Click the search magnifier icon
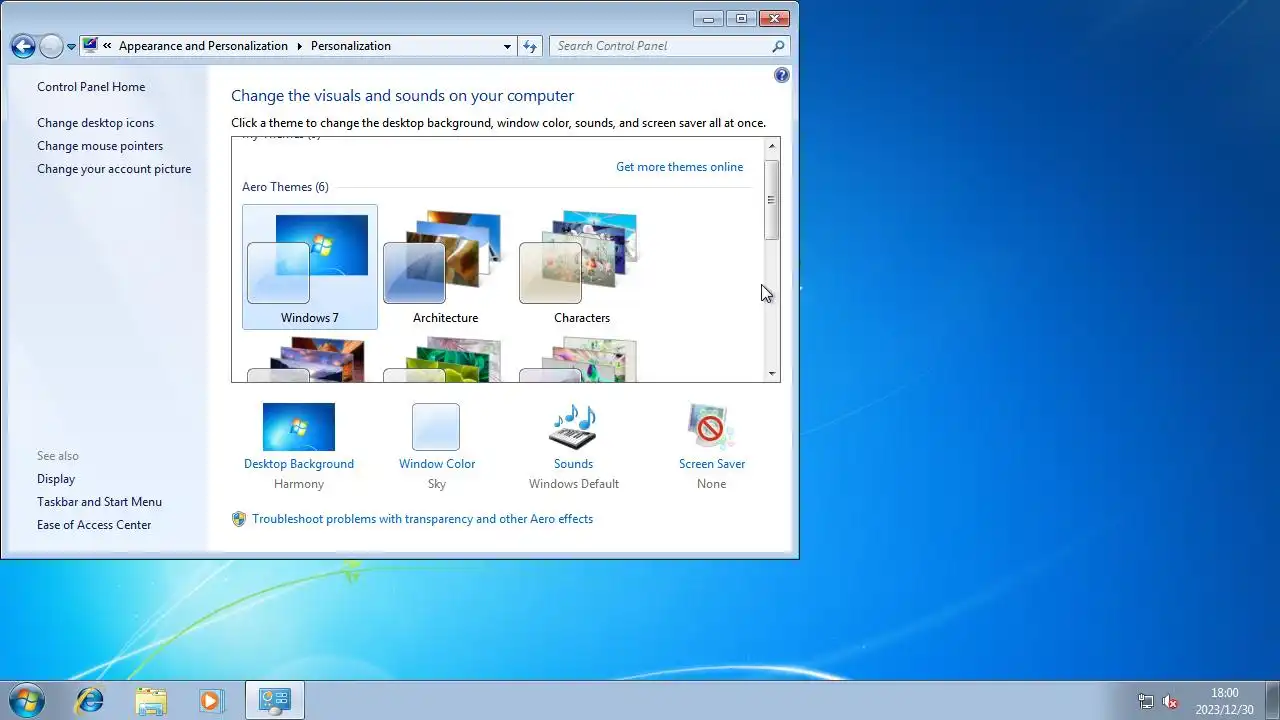This screenshot has width=1280, height=720. pos(778,46)
